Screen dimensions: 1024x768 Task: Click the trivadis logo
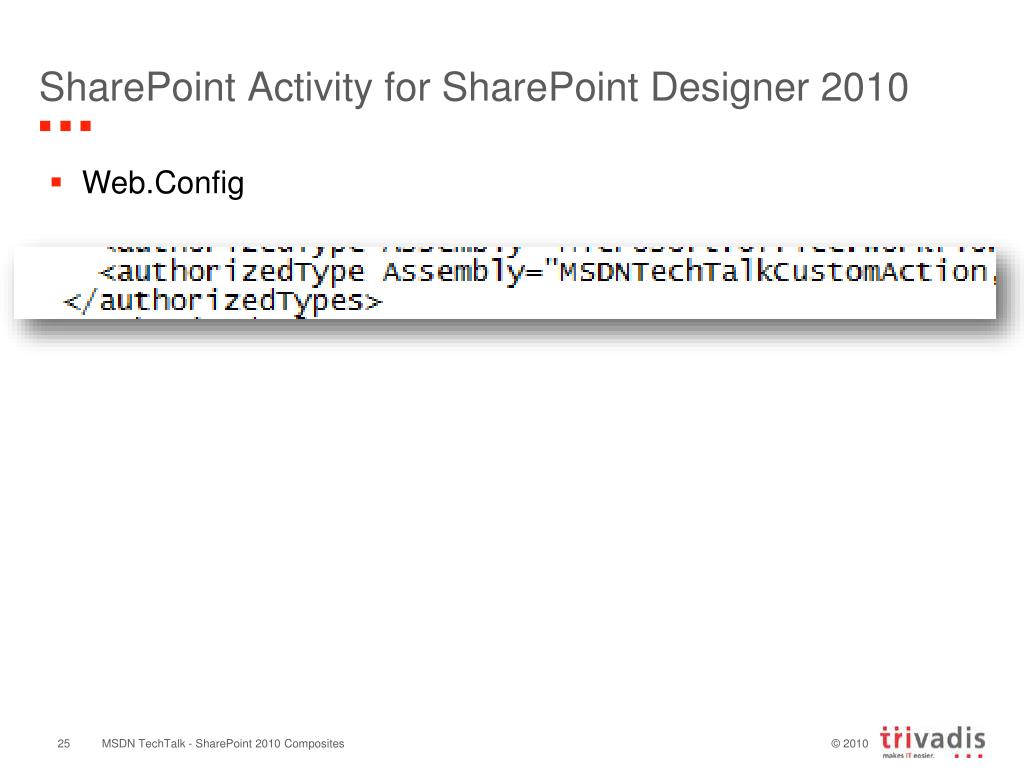coord(933,741)
